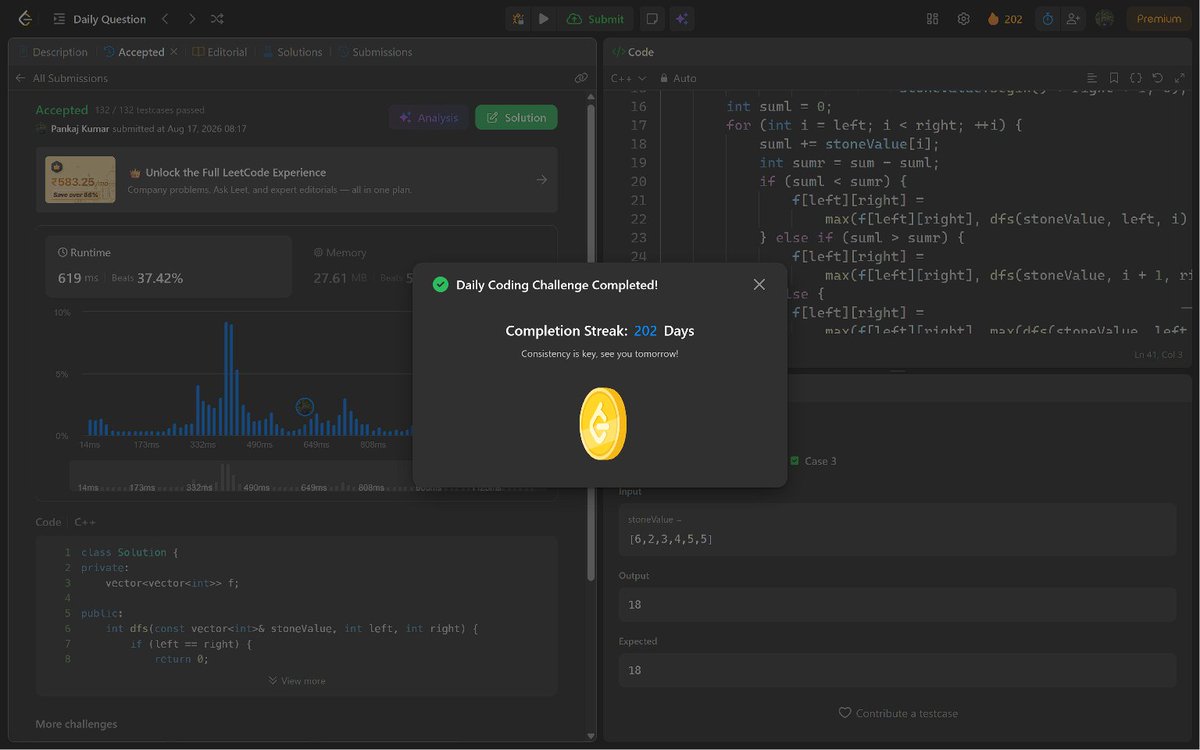Open the Solutions tab
The image size is (1200, 750).
[x=293, y=52]
